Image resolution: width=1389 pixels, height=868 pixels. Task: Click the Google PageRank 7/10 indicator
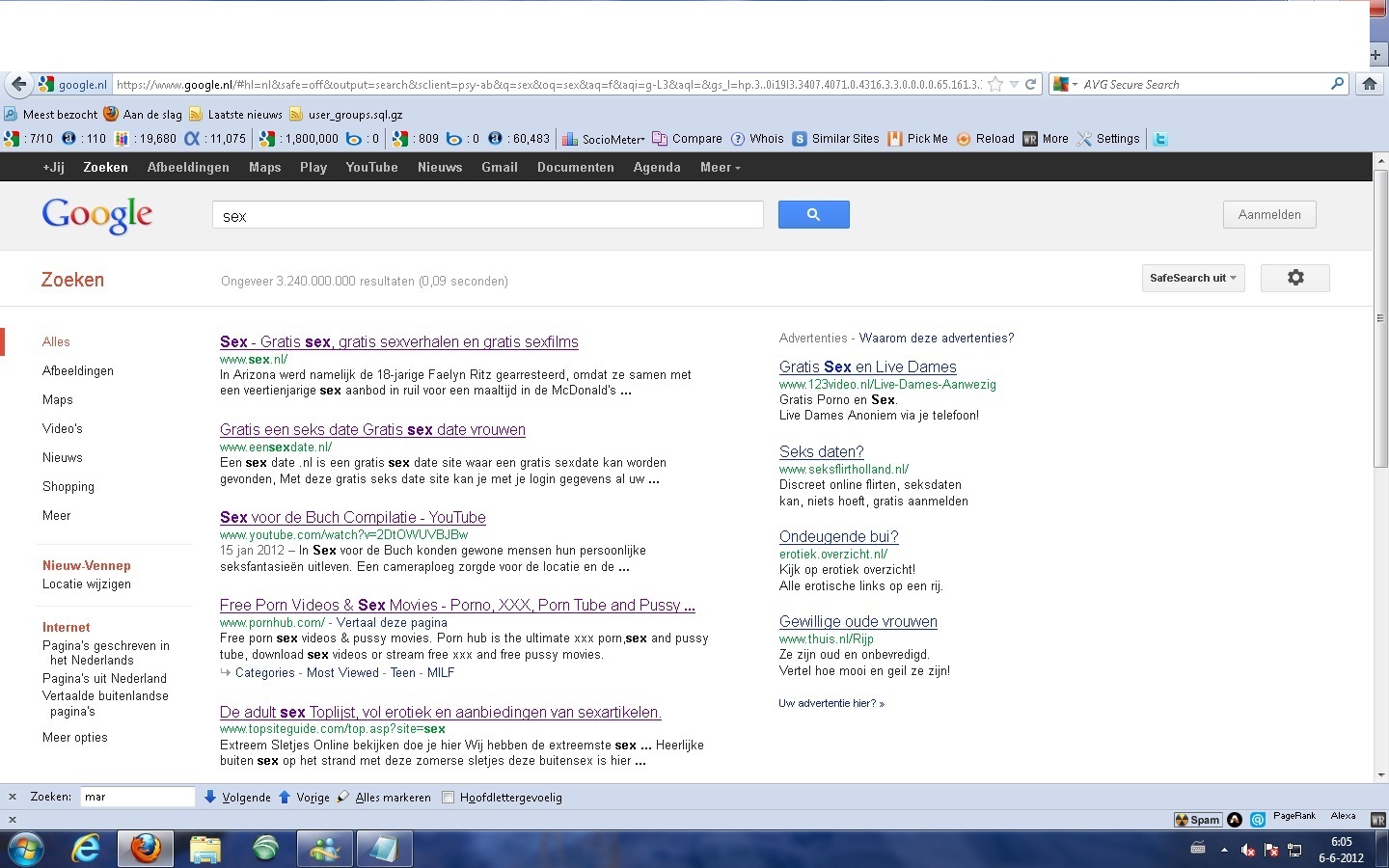click(x=29, y=139)
